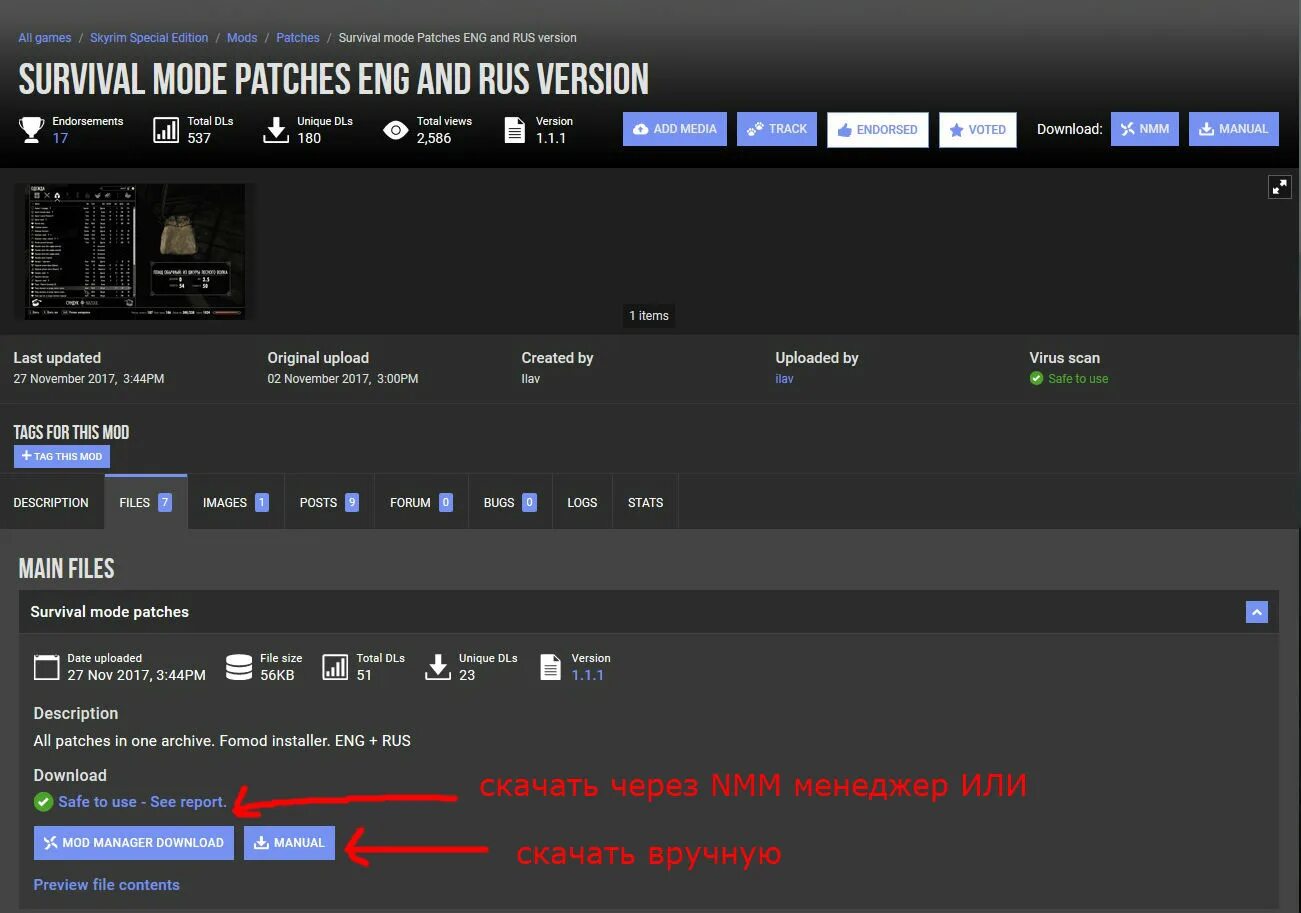Click the 'Main Files' heading
Screen dimensions: 1301x913
tap(67, 569)
